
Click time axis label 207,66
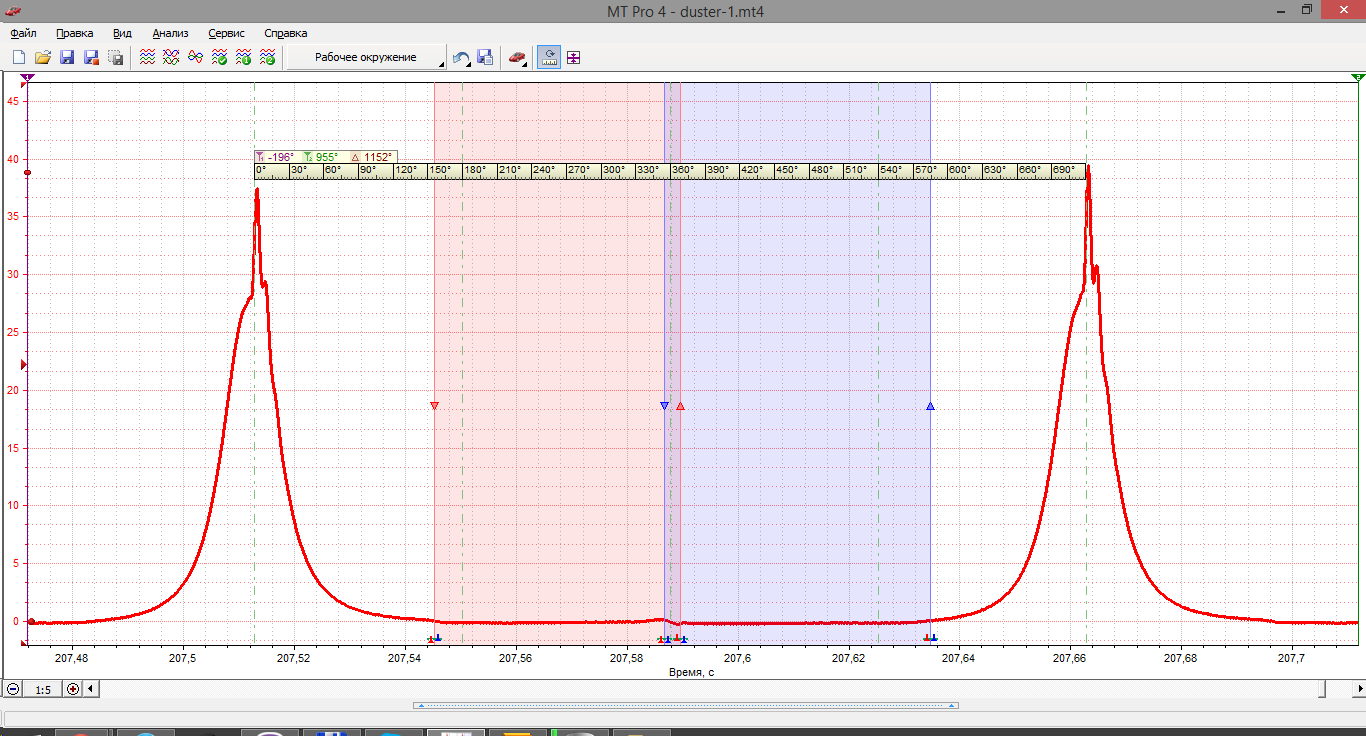(x=1070, y=659)
